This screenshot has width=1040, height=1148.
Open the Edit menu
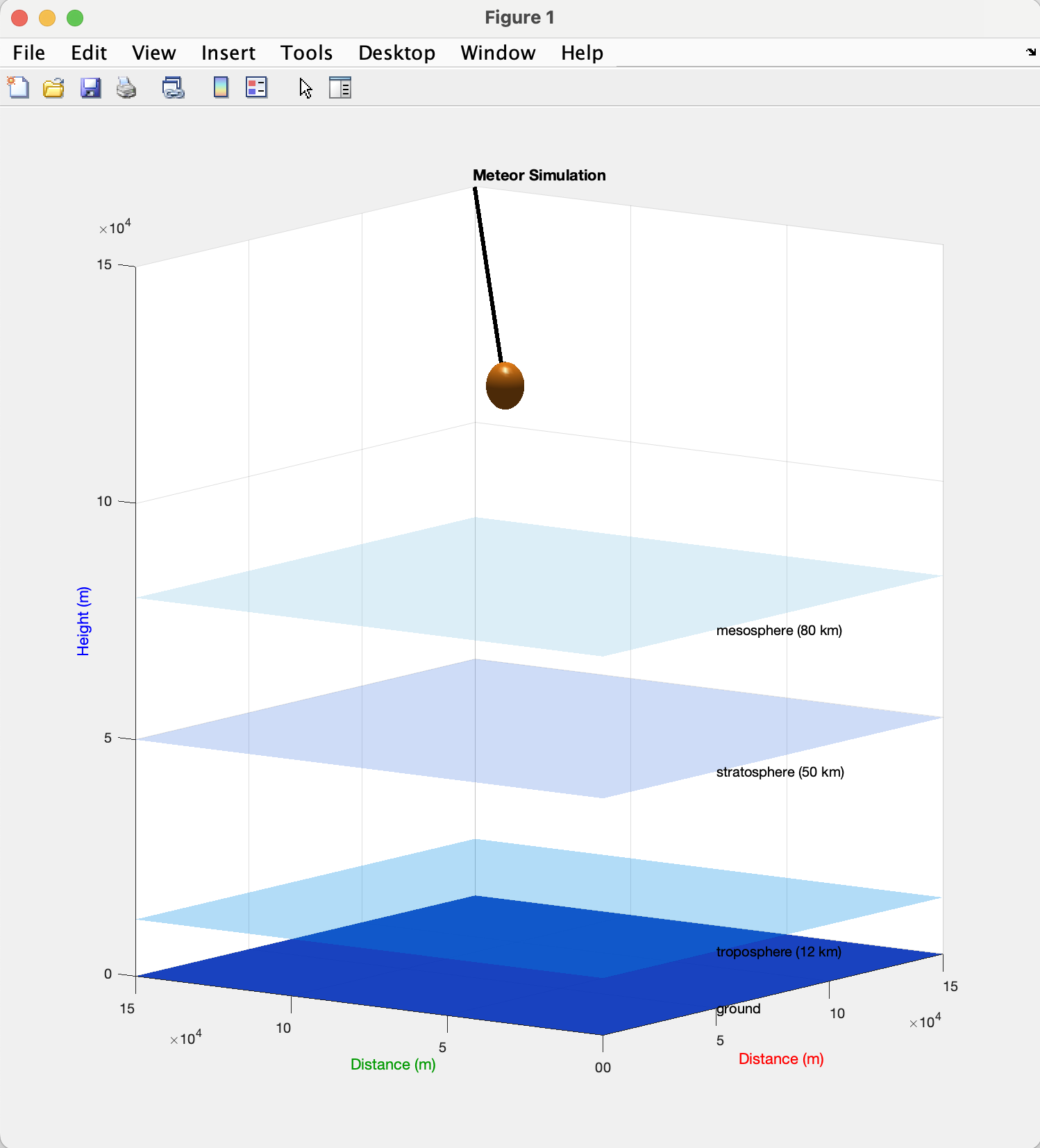click(x=89, y=53)
